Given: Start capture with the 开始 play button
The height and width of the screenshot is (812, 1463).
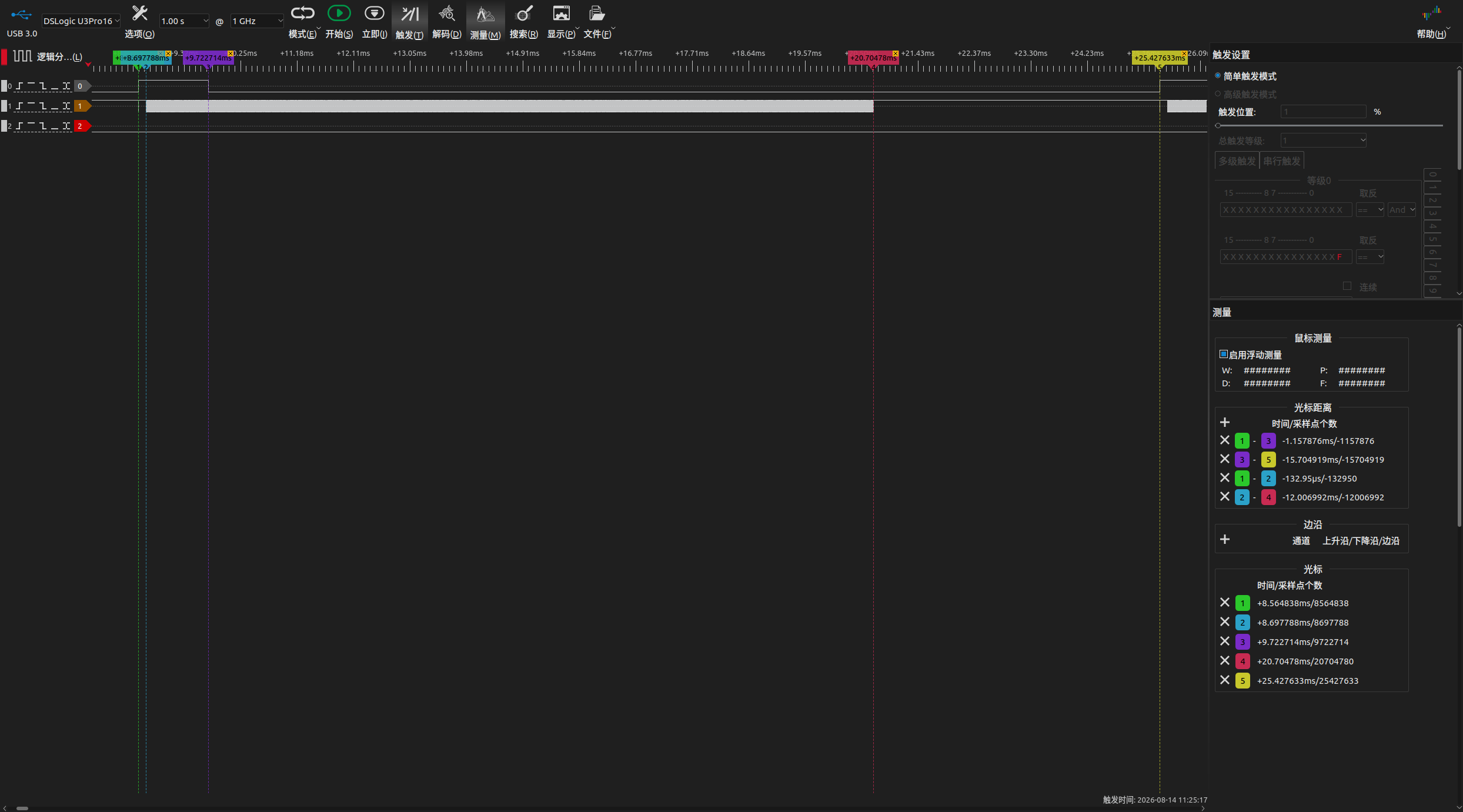Looking at the screenshot, I should [339, 13].
